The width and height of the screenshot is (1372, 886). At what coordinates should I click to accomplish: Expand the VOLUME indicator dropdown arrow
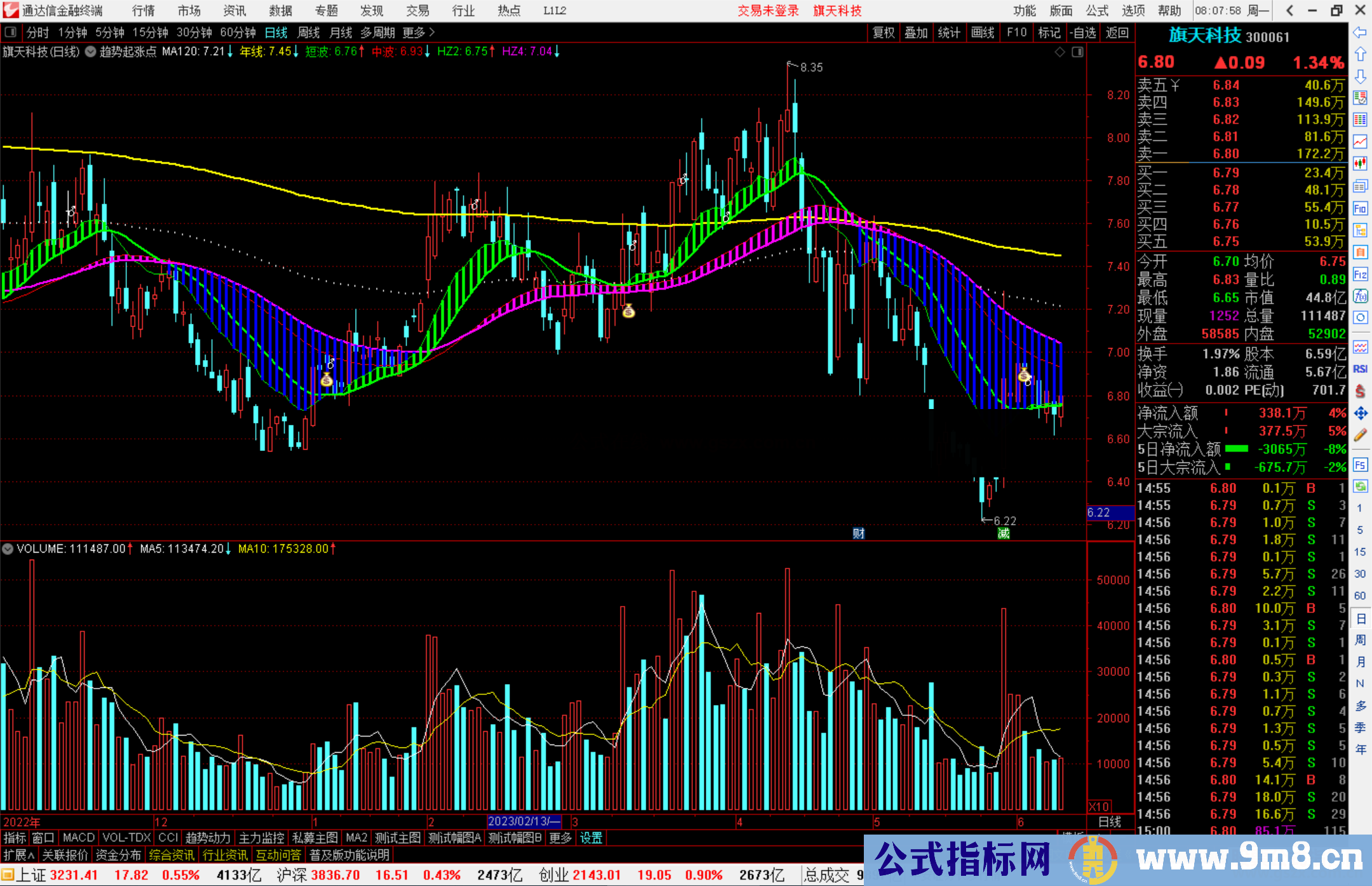pos(8,549)
